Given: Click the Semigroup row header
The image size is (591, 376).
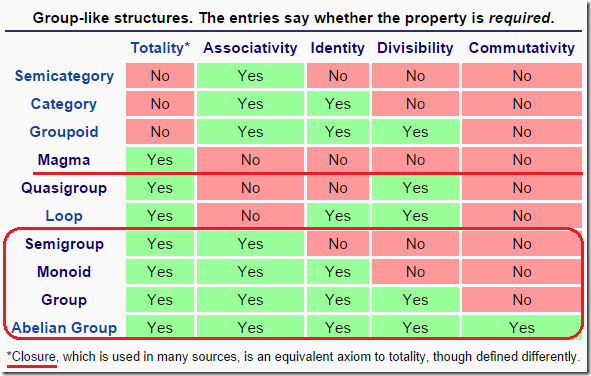Looking at the screenshot, I should [x=64, y=244].
